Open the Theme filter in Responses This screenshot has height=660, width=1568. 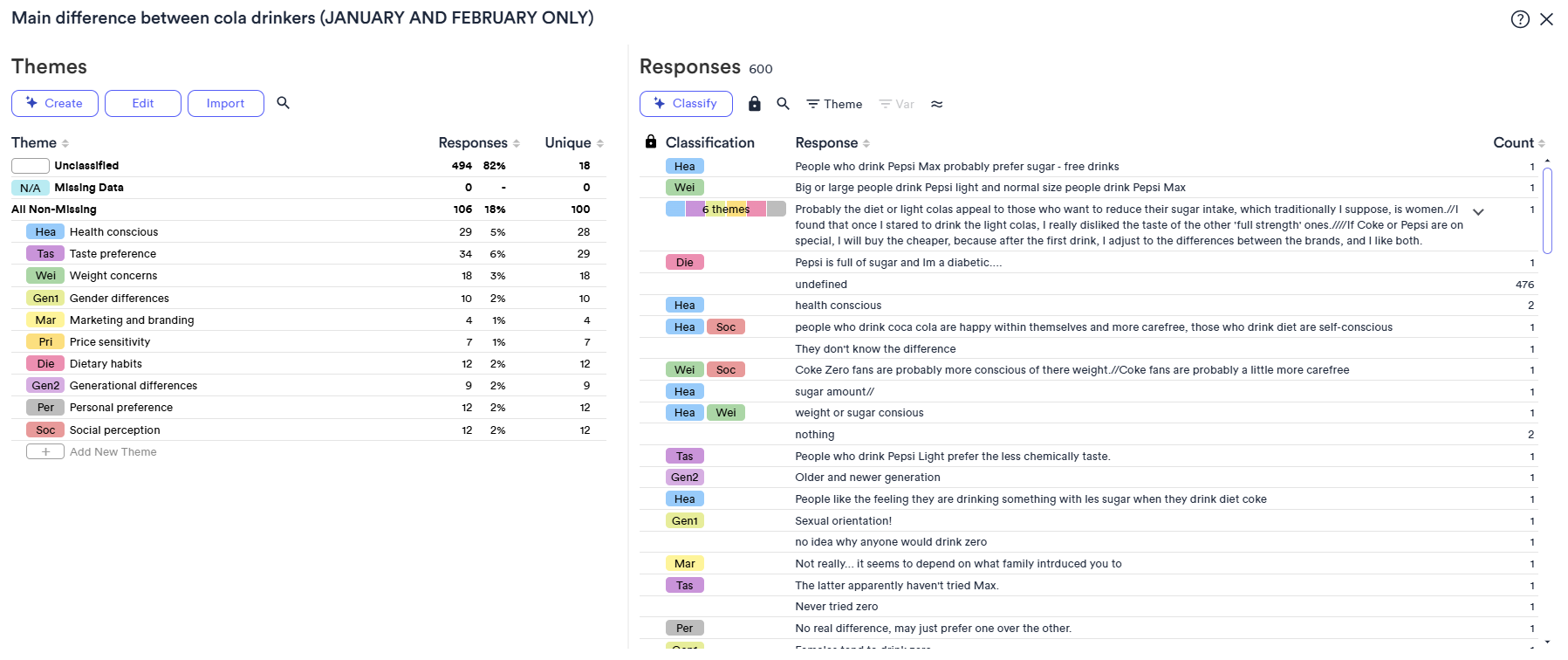point(833,104)
